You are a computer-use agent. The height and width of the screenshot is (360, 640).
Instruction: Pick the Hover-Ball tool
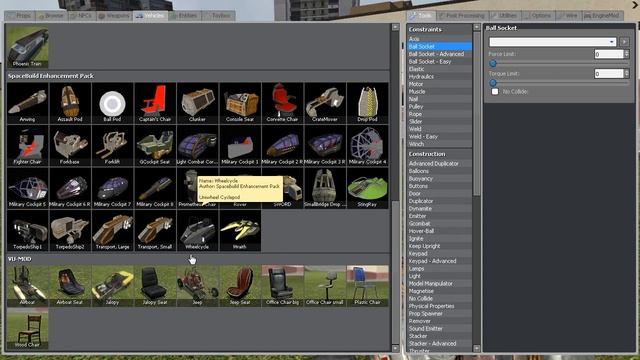click(440, 231)
